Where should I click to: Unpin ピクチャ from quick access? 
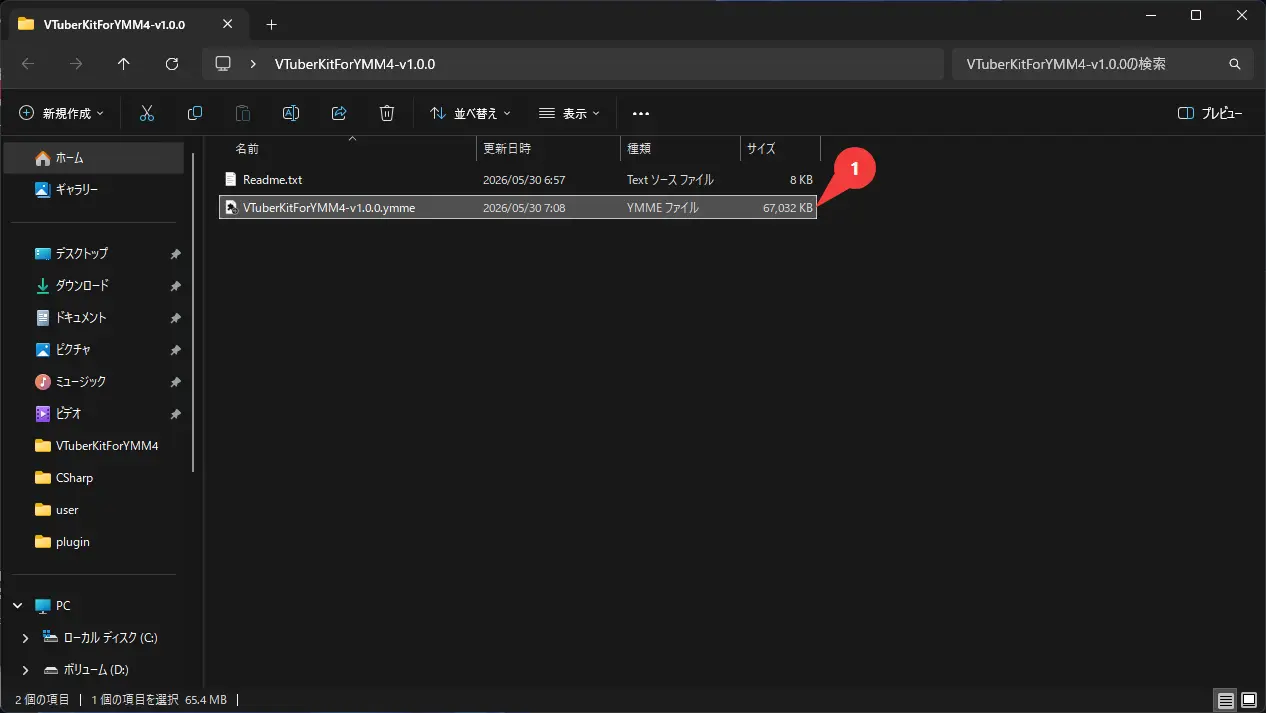point(175,350)
